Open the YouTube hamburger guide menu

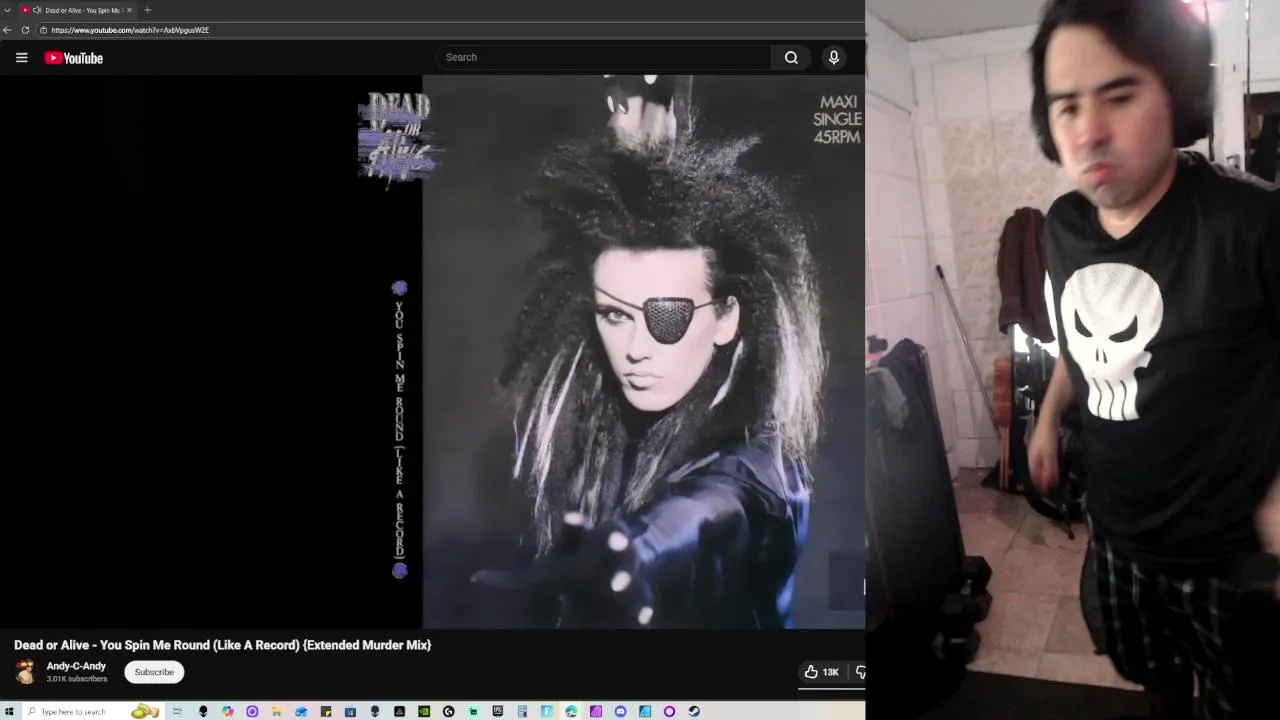pyautogui.click(x=21, y=57)
